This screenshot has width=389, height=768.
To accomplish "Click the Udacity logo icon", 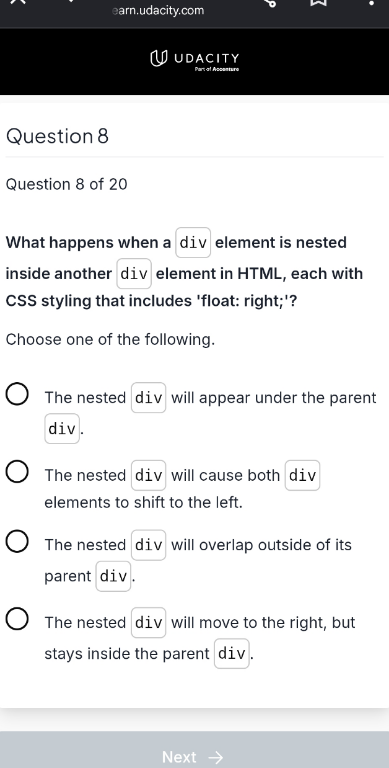I will point(158,59).
